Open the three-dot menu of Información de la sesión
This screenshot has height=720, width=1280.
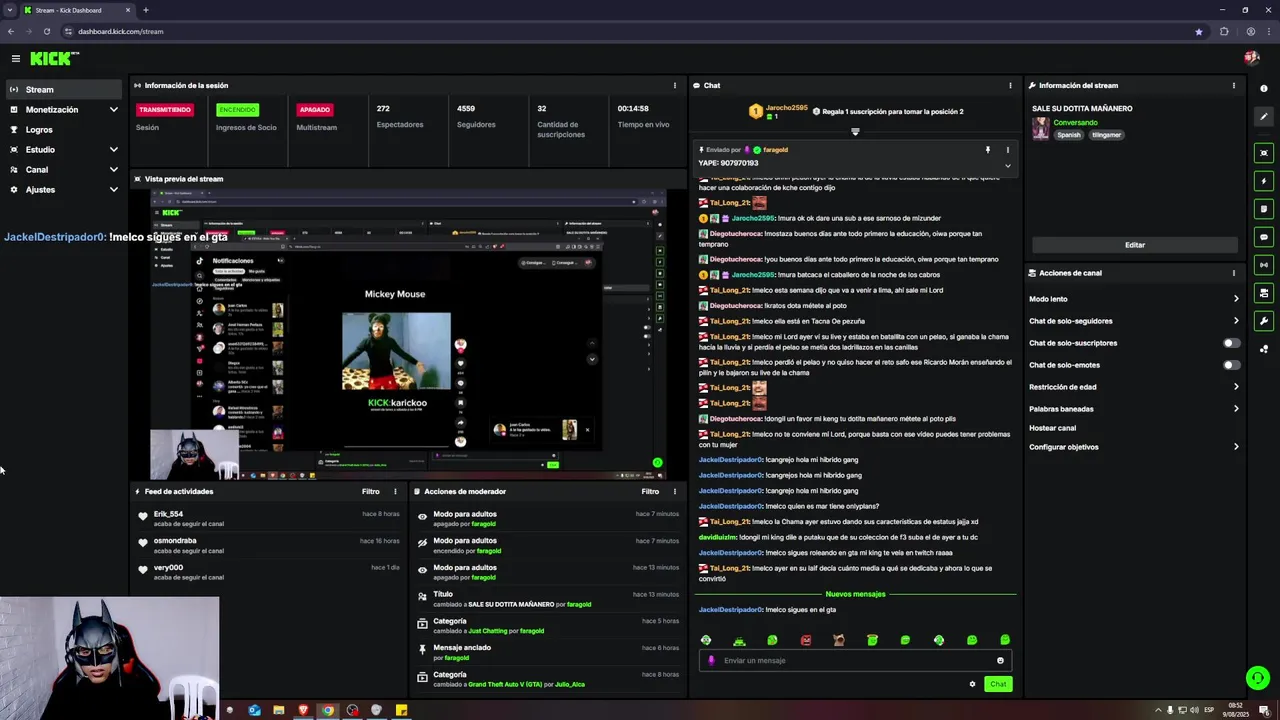coord(674,86)
